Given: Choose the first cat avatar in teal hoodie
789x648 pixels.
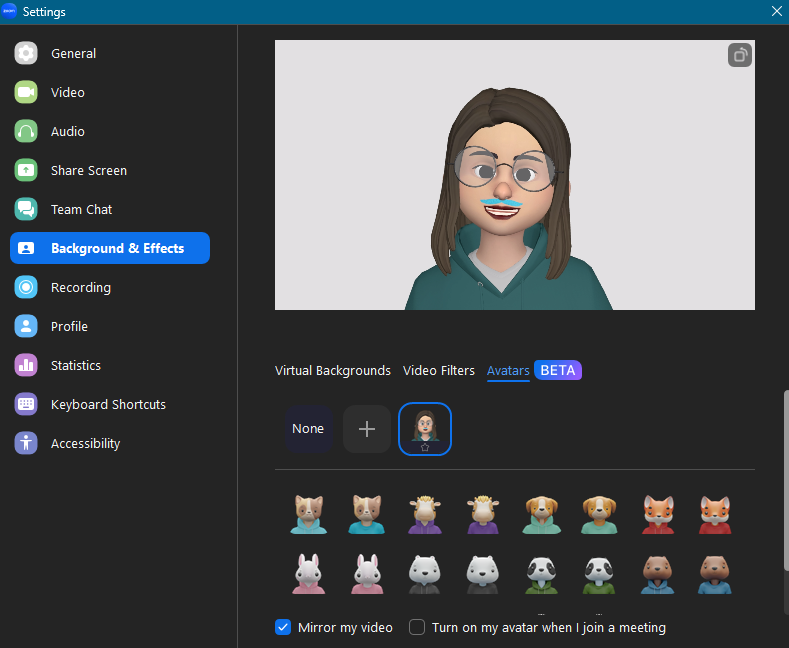Looking at the screenshot, I should pos(308,513).
